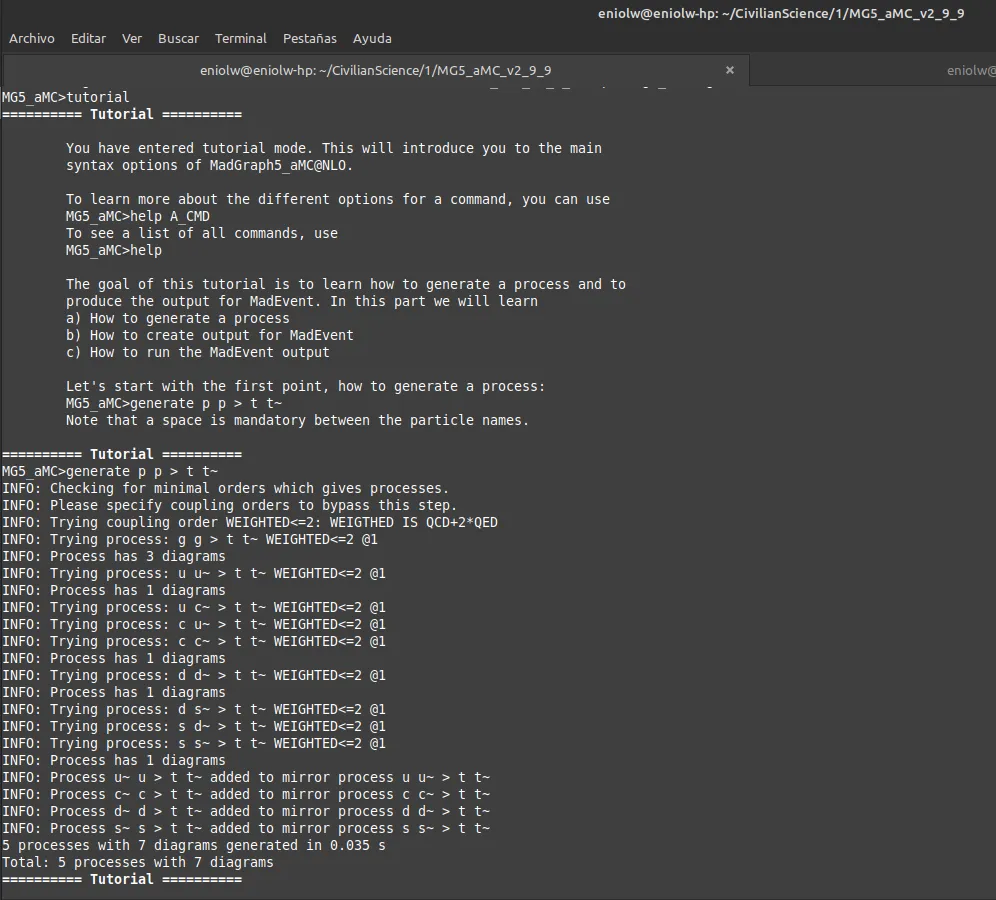Screen dimensions: 996x900
Task: Click 'Process c~ c > t t~ added' line
Action: coord(246,795)
